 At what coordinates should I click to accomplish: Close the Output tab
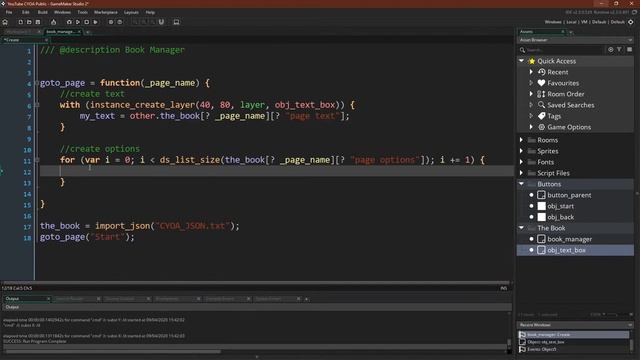48,299
